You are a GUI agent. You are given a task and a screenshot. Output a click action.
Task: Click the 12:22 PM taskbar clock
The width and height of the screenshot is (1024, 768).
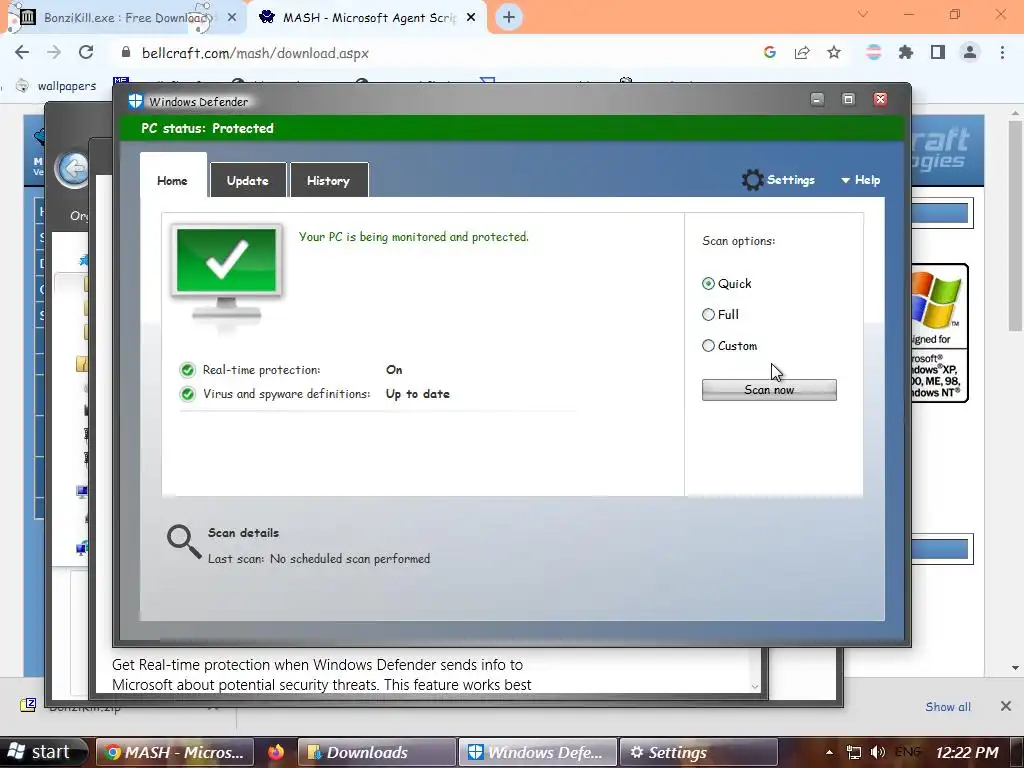point(967,752)
